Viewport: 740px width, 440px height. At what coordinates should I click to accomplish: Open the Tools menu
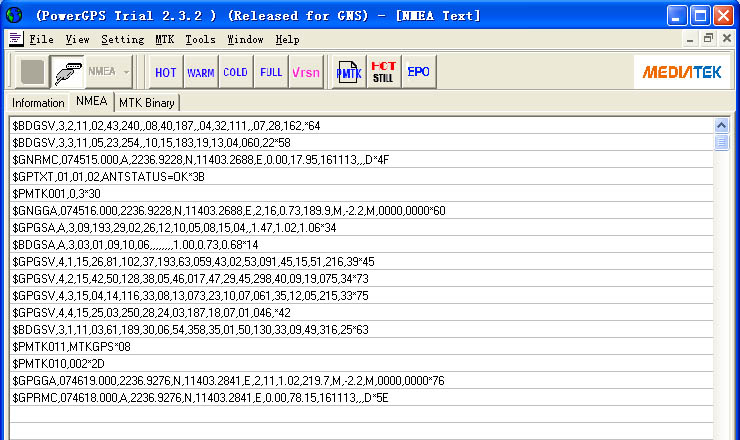(200, 39)
